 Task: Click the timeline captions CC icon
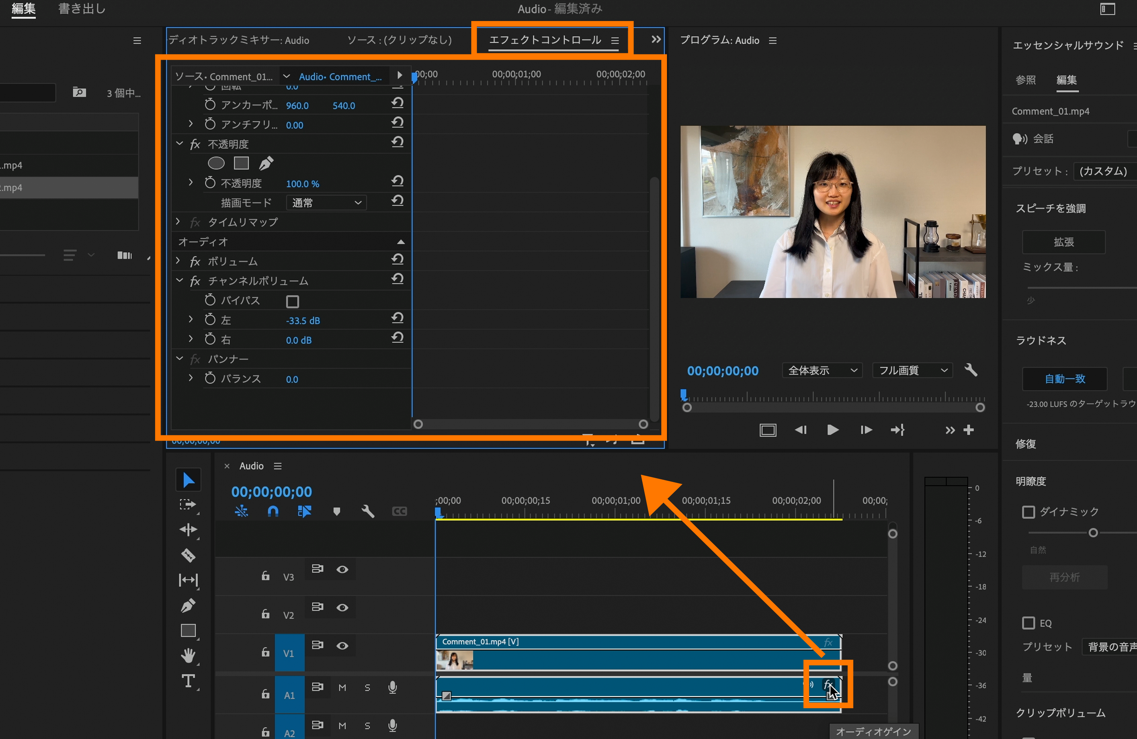pyautogui.click(x=400, y=511)
